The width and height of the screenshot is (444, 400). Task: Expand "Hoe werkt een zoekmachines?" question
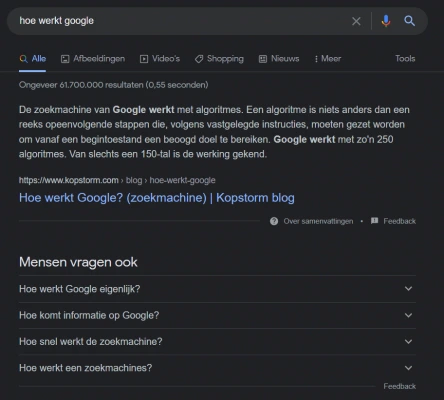coord(217,368)
